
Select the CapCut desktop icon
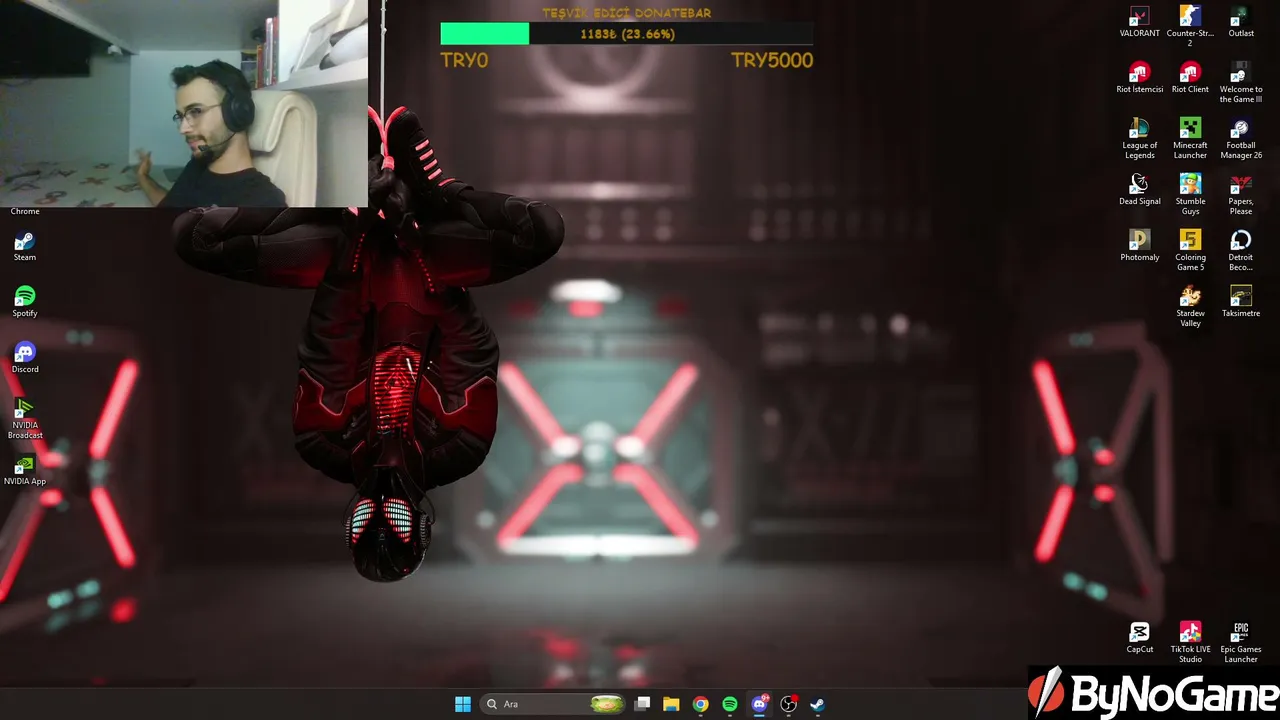pos(1139,638)
